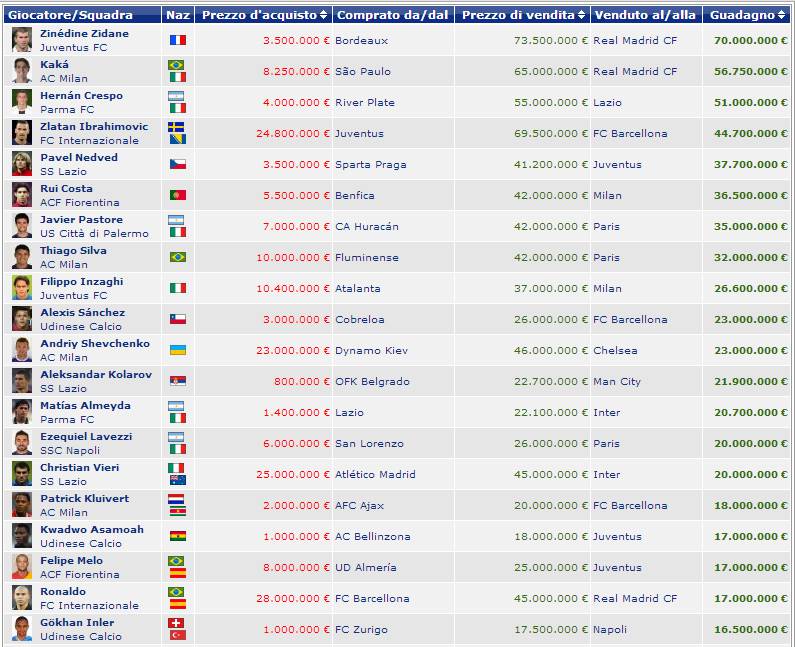Click Atlético Madrid in the bought-from column
Viewport: 795px width, 647px height.
point(375,475)
